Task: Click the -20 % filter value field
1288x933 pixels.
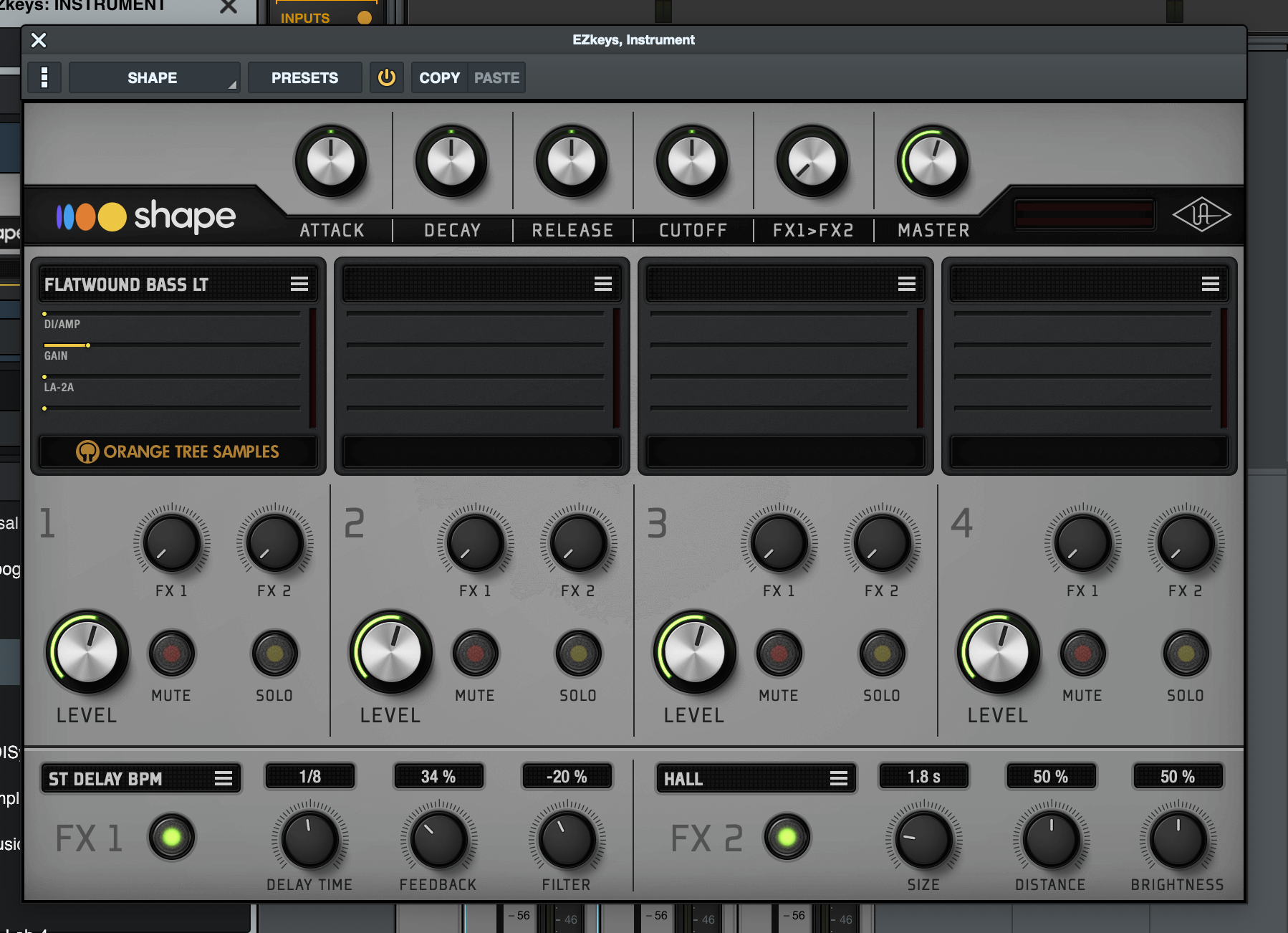Action: [x=567, y=777]
